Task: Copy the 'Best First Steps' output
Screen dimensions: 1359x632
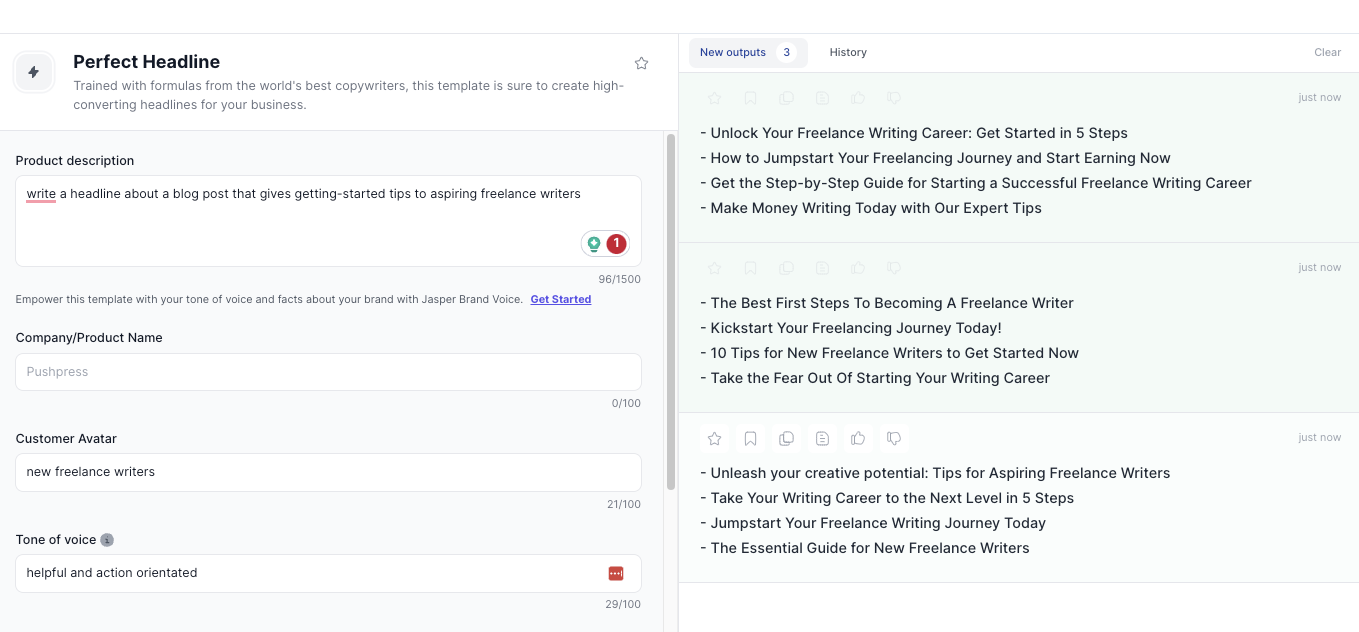Action: coord(786,268)
